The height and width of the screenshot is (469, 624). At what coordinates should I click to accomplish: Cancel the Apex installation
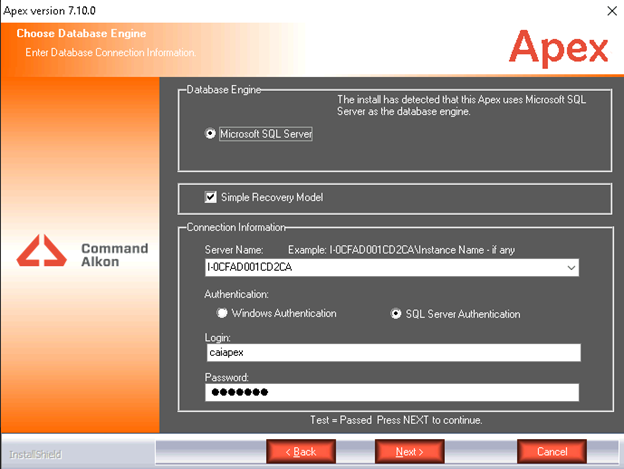point(552,451)
